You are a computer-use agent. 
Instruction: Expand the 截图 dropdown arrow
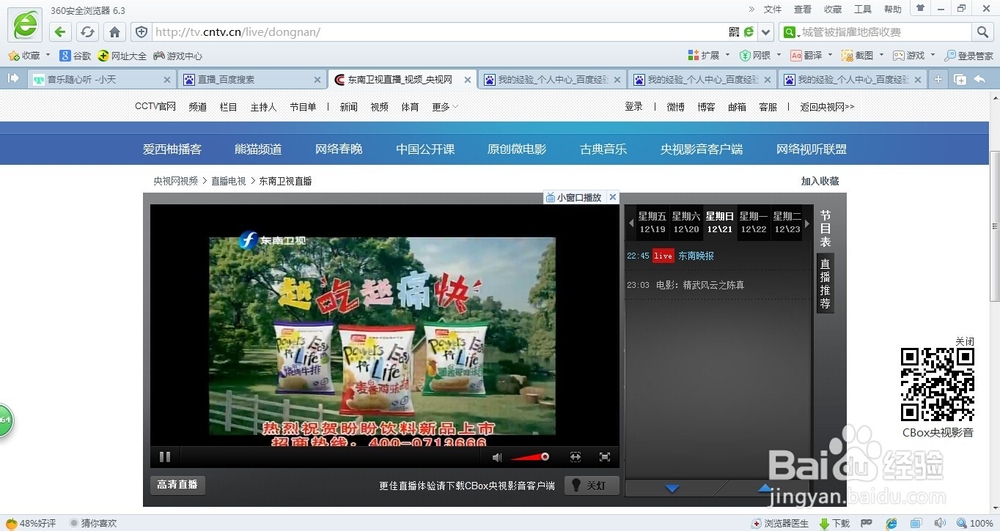pyautogui.click(x=881, y=55)
